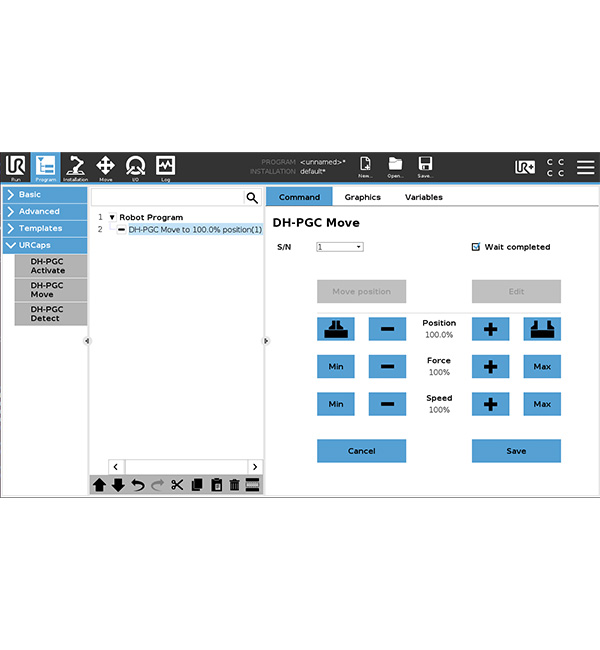Switch to the Graphics tab
Viewport: 600px width, 650px height.
pos(362,197)
